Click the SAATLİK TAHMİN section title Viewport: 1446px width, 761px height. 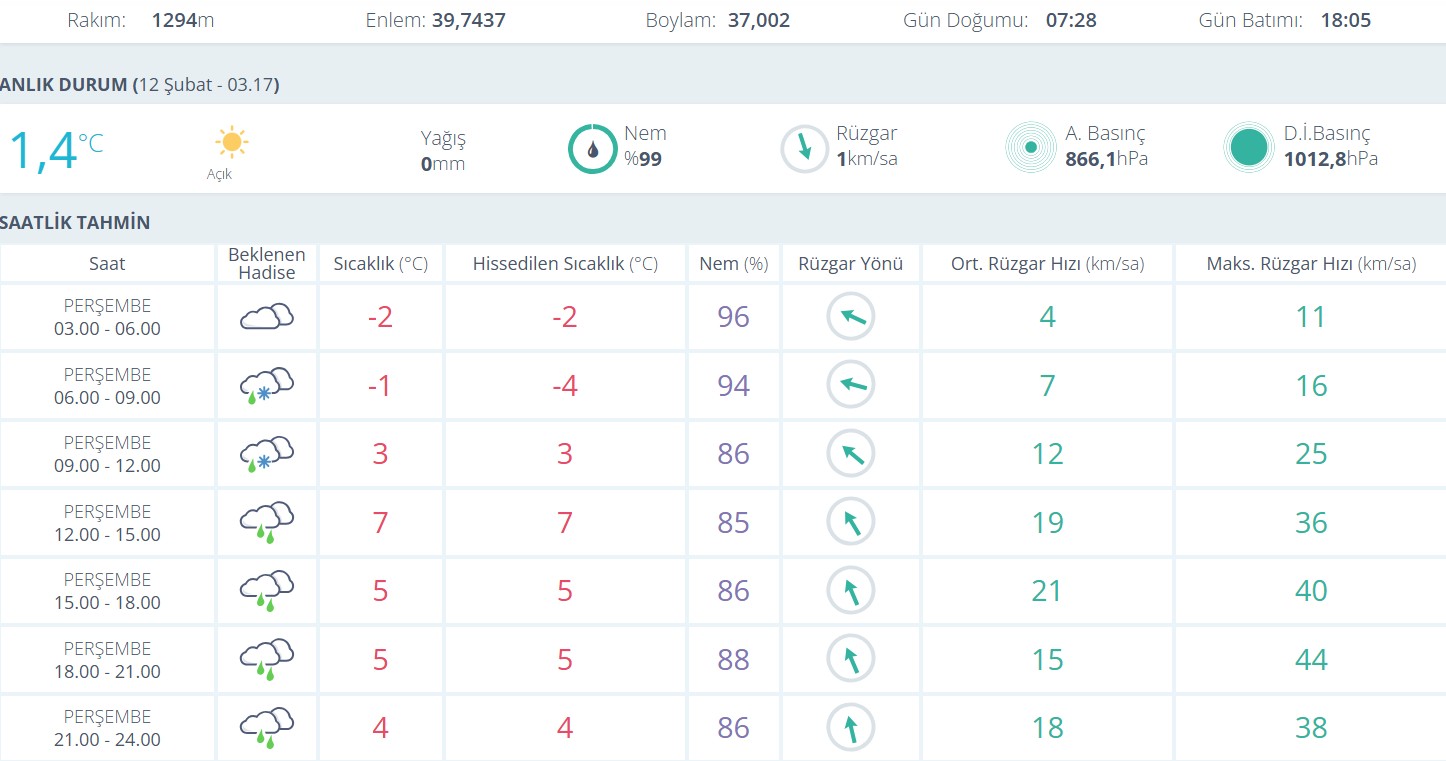75,222
